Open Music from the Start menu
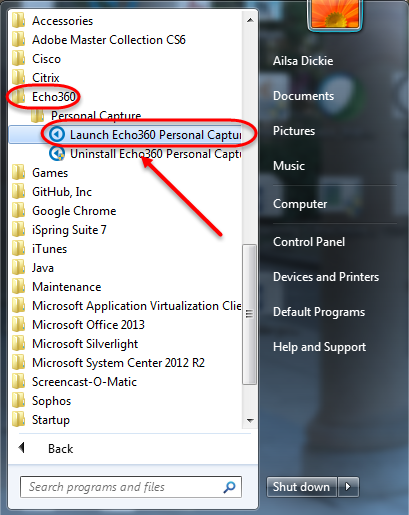Viewport: 409px width, 515px height. (289, 166)
